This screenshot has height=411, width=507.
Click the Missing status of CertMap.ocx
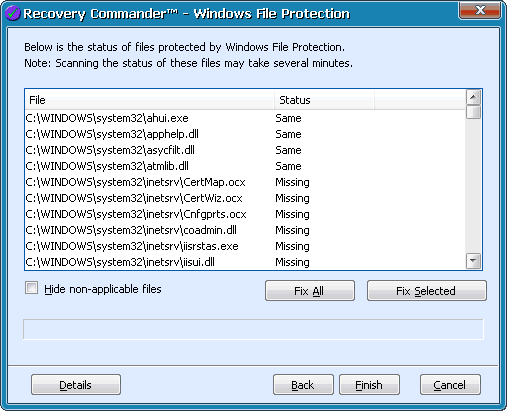pyautogui.click(x=292, y=182)
